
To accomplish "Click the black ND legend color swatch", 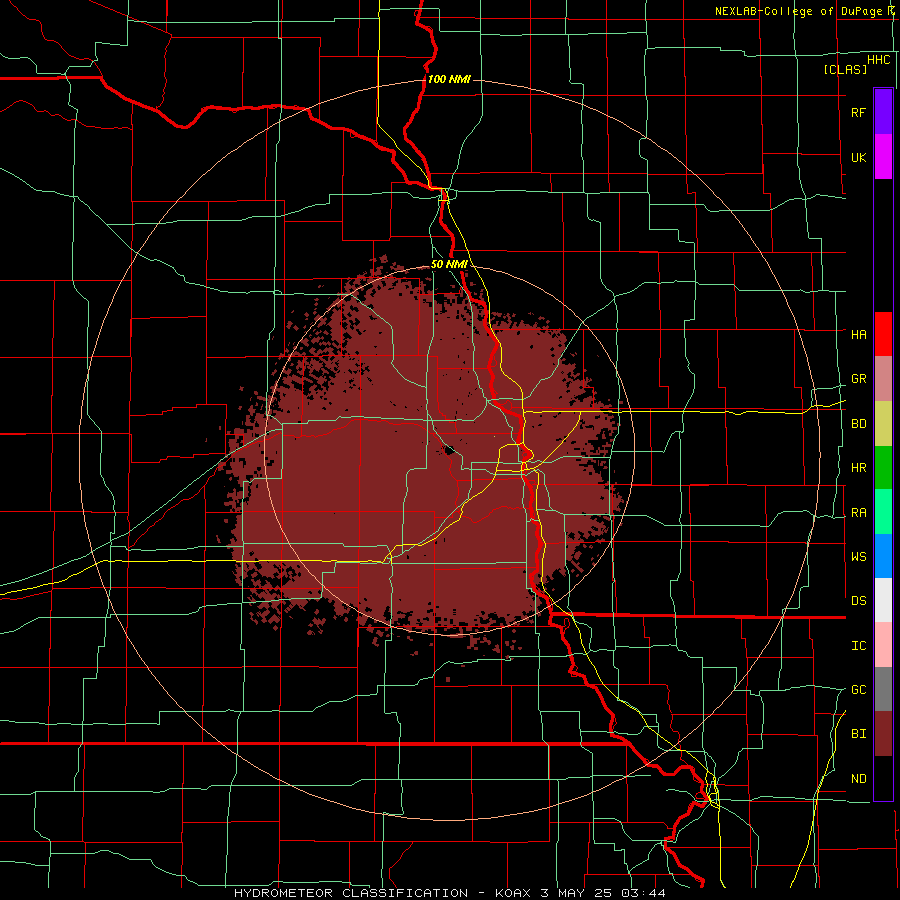I will 883,778.
